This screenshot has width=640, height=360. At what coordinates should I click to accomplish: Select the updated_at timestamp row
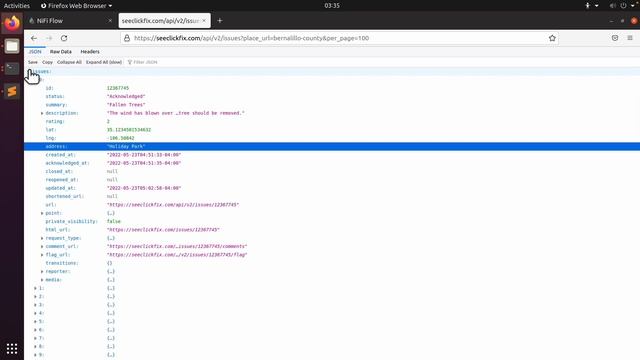pos(332,188)
